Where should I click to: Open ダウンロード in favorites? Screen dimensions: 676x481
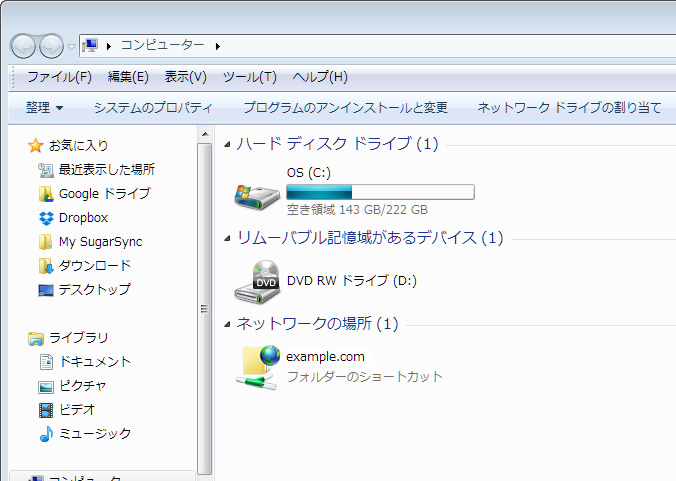tap(94, 266)
